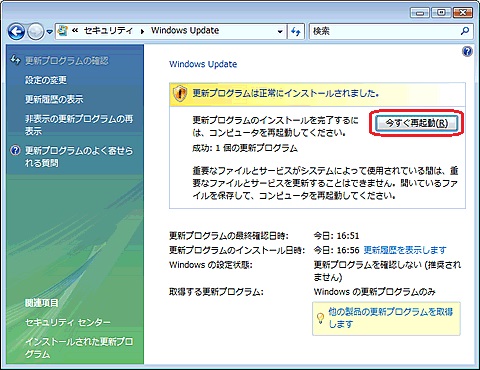Viewport: 480px width, 370px height.
Task: Click the question mark icon beside FAQ link
Action: (15, 150)
